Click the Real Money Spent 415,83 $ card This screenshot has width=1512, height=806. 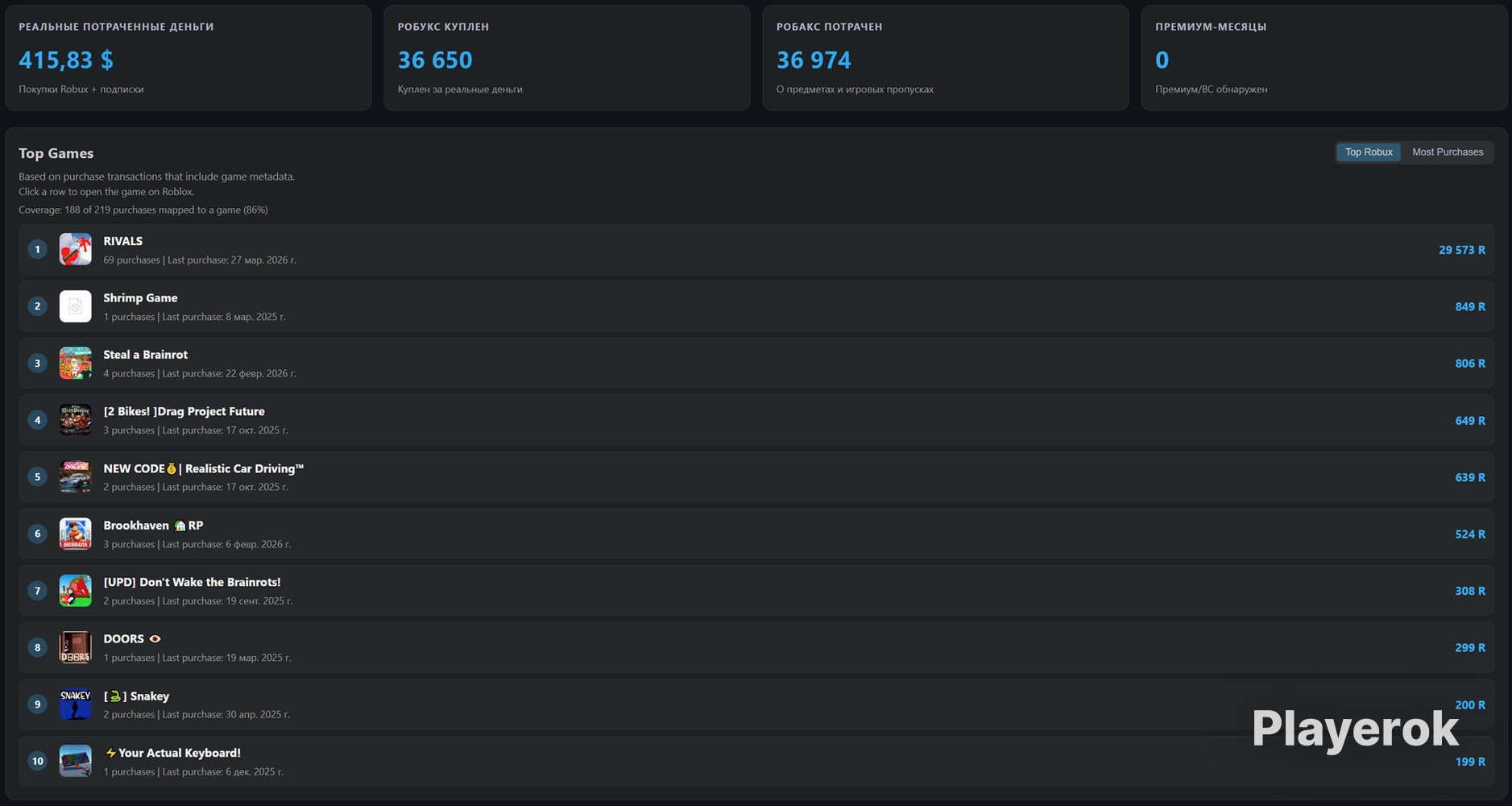coord(188,58)
